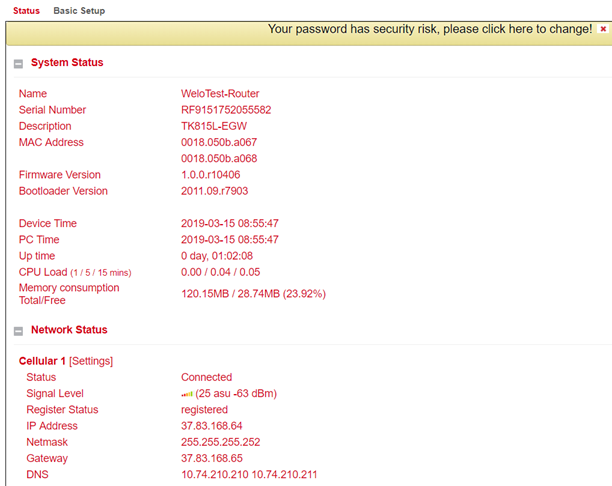This screenshot has height=486, width=612.
Task: Click the first MAC address 0018.050b.a067
Action: (x=219, y=142)
